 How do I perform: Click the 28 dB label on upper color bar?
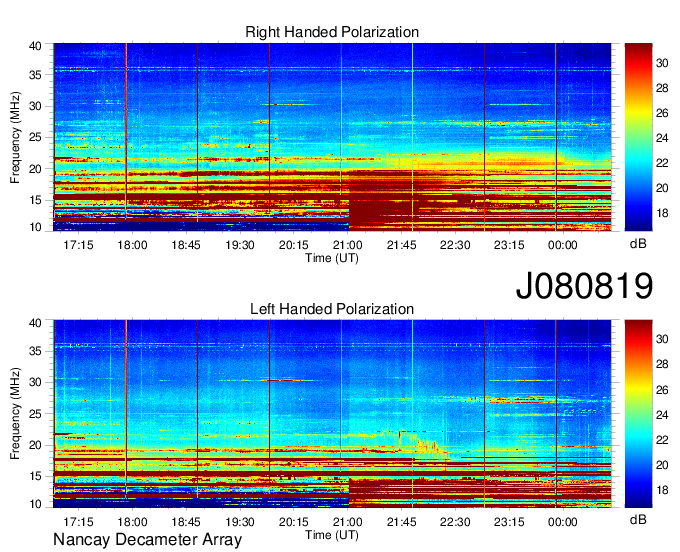662,88
